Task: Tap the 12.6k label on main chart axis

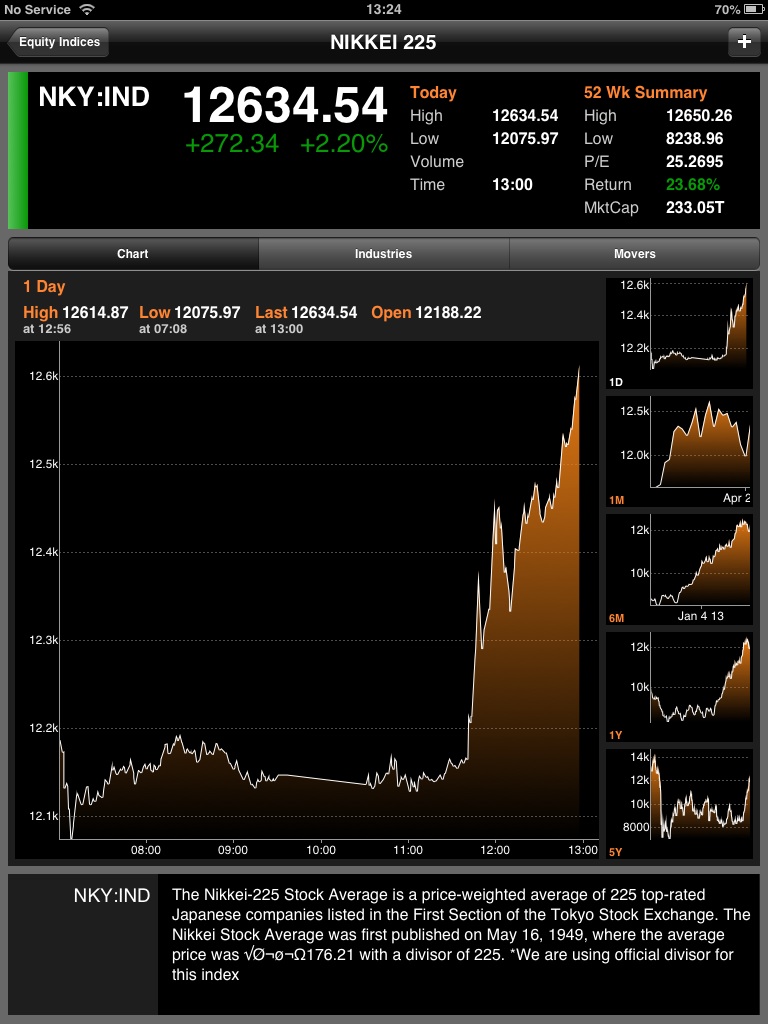Action: 44,376
